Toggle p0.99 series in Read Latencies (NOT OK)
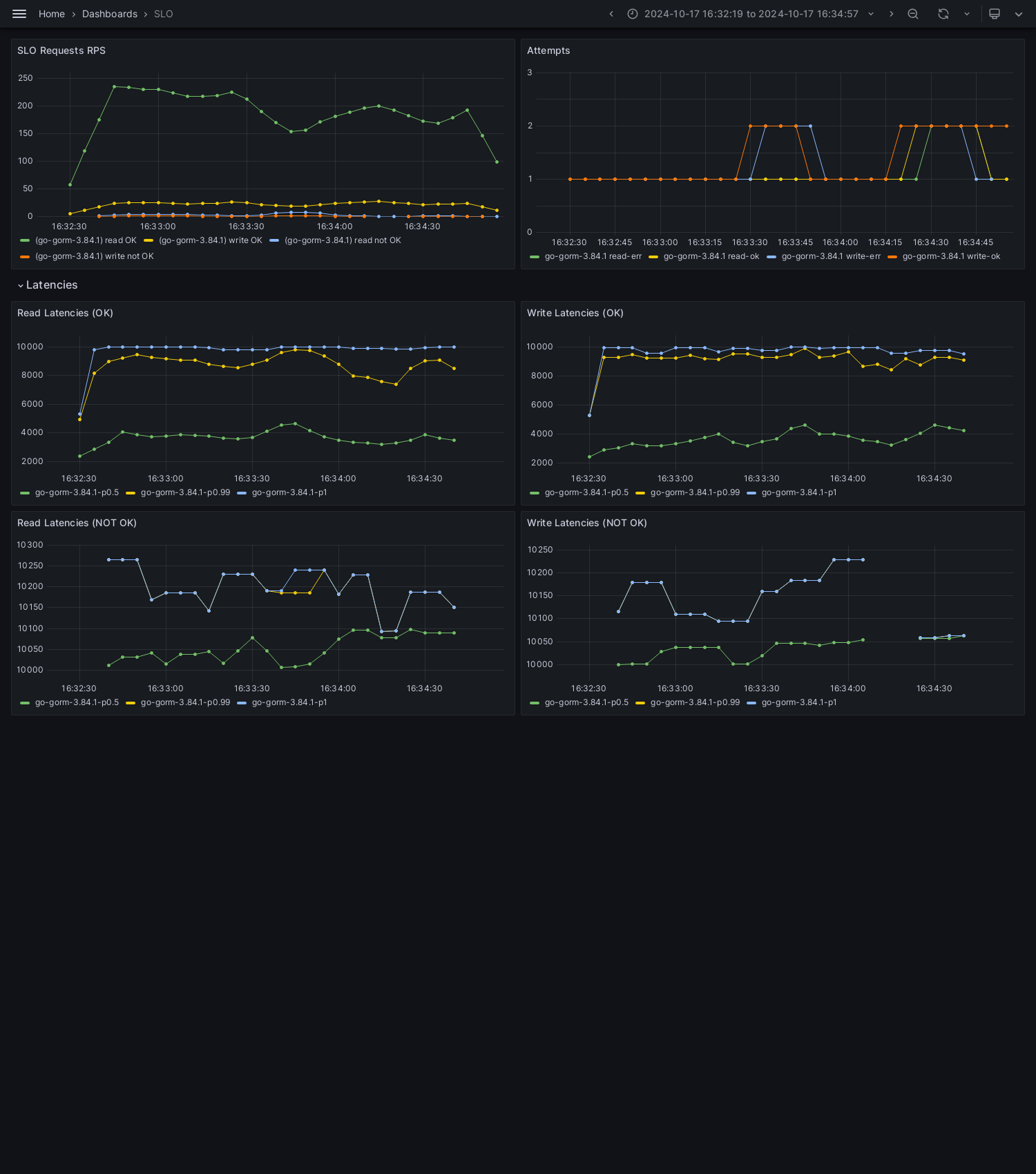 tap(185, 702)
